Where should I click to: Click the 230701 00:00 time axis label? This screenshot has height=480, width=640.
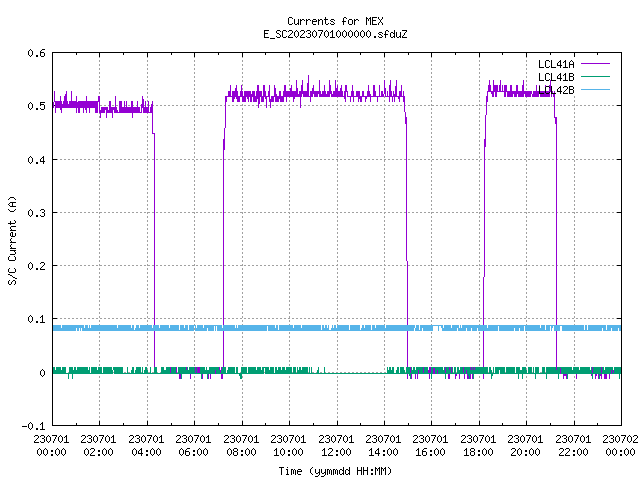pyautogui.click(x=51, y=445)
